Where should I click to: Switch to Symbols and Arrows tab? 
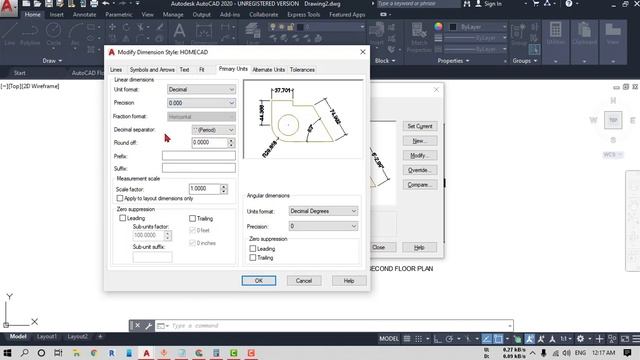152,70
